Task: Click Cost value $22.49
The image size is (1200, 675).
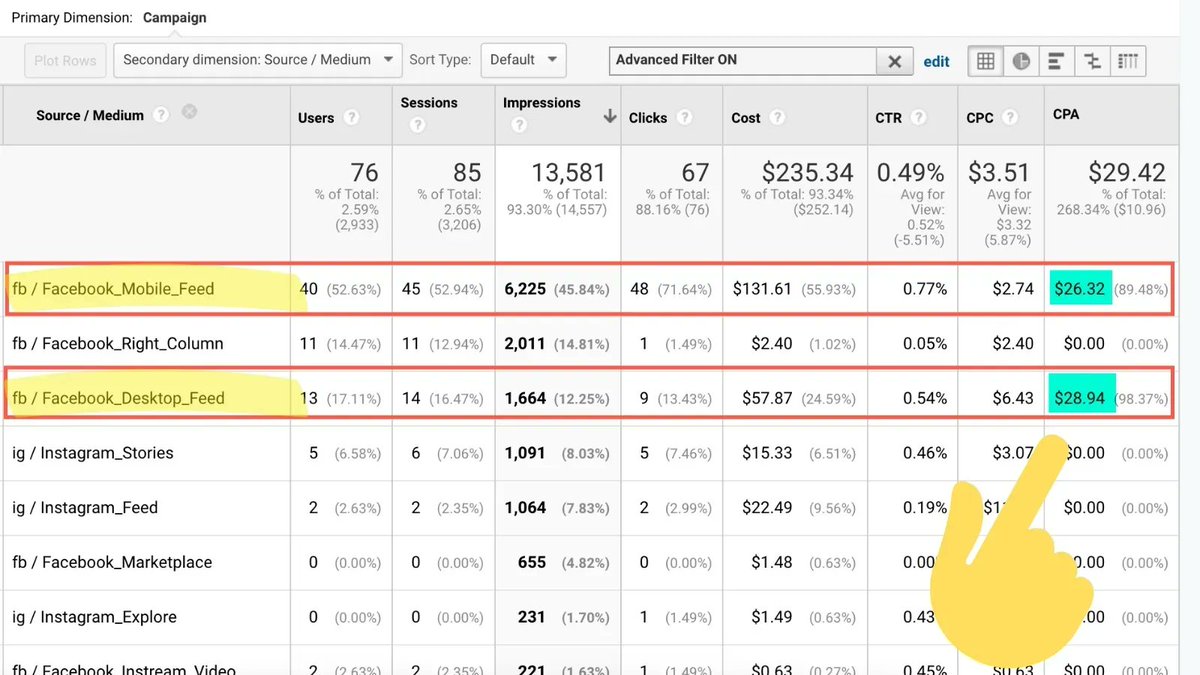Action: (767, 508)
